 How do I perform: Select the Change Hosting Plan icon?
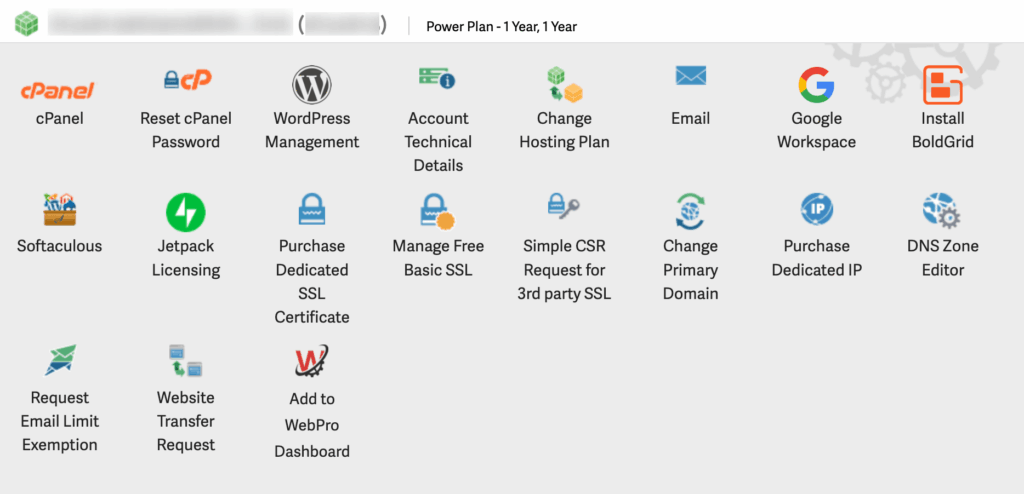564,85
